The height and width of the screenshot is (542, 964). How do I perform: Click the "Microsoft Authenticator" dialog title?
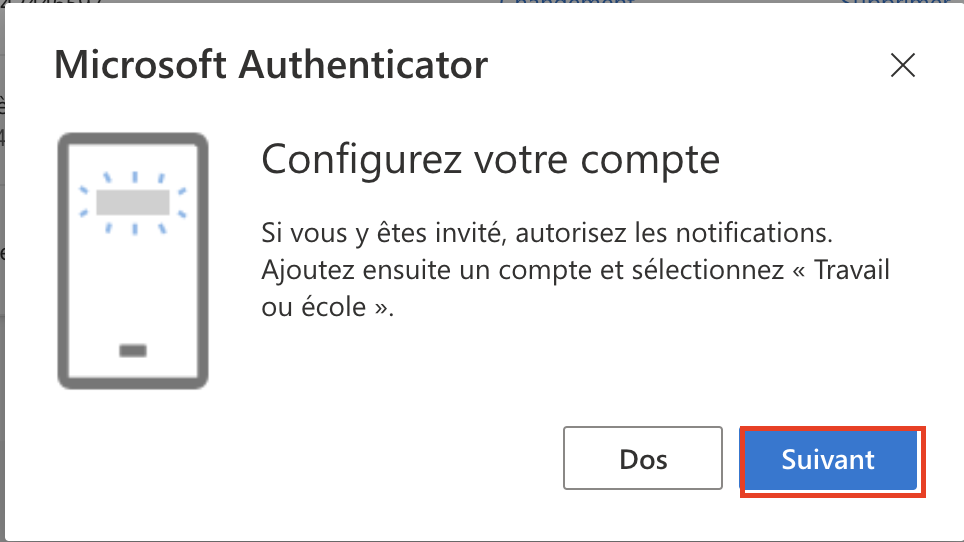click(x=271, y=66)
